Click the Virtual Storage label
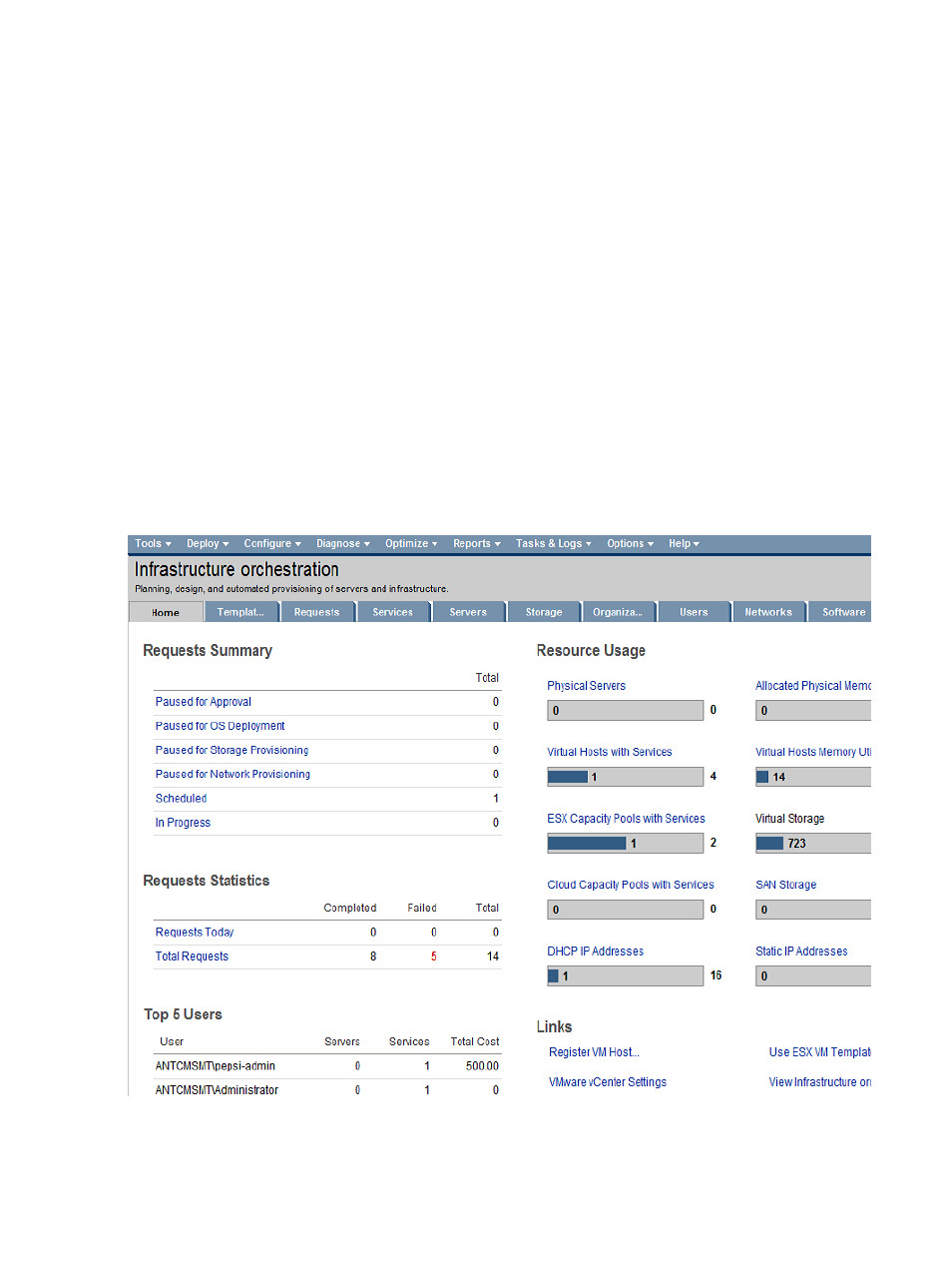This screenshot has height=1268, width=952. point(790,819)
